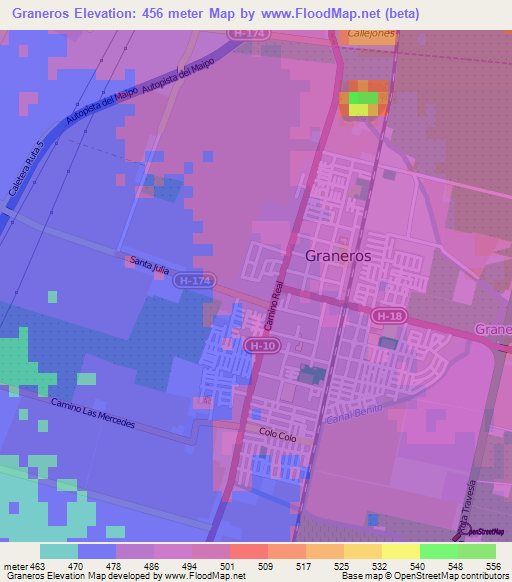Click the Colo Colo street label
Viewport: 512px width, 582px height.
pos(278,435)
